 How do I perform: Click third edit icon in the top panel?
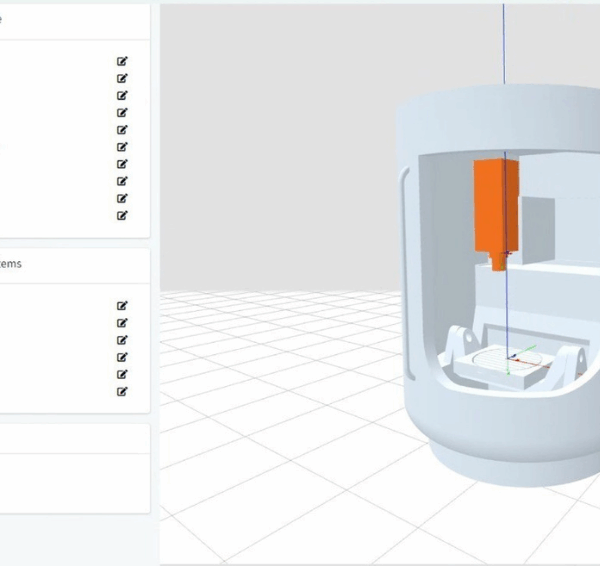tap(122, 95)
